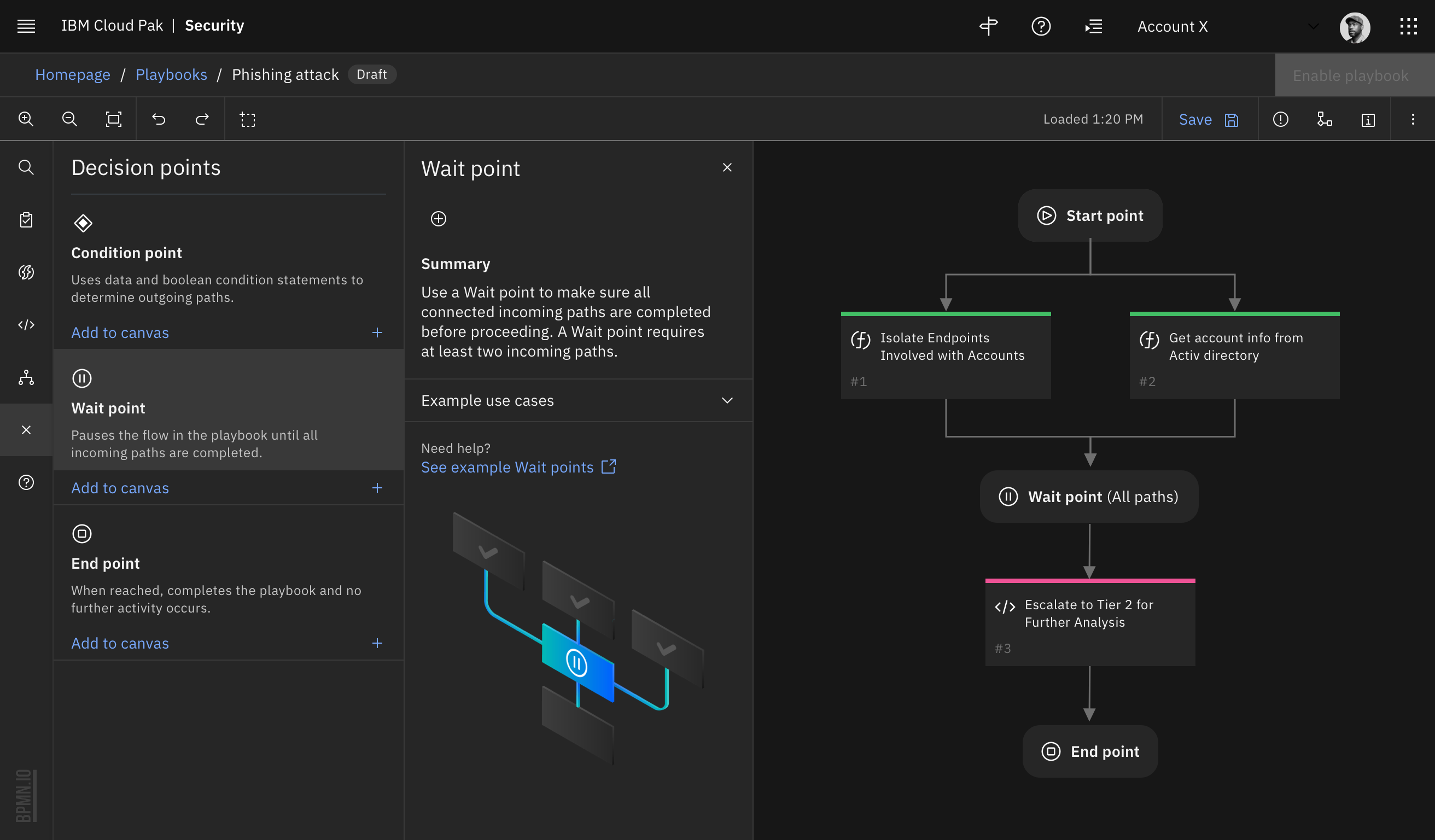The image size is (1435, 840).
Task: Open See example Wait points link
Action: pos(507,467)
